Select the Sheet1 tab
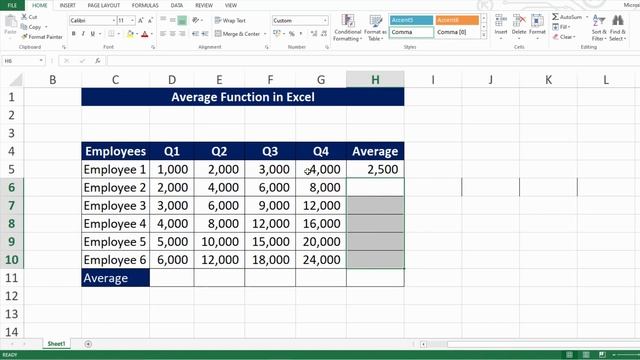Viewport: 640px width, 360px height. tap(56, 344)
